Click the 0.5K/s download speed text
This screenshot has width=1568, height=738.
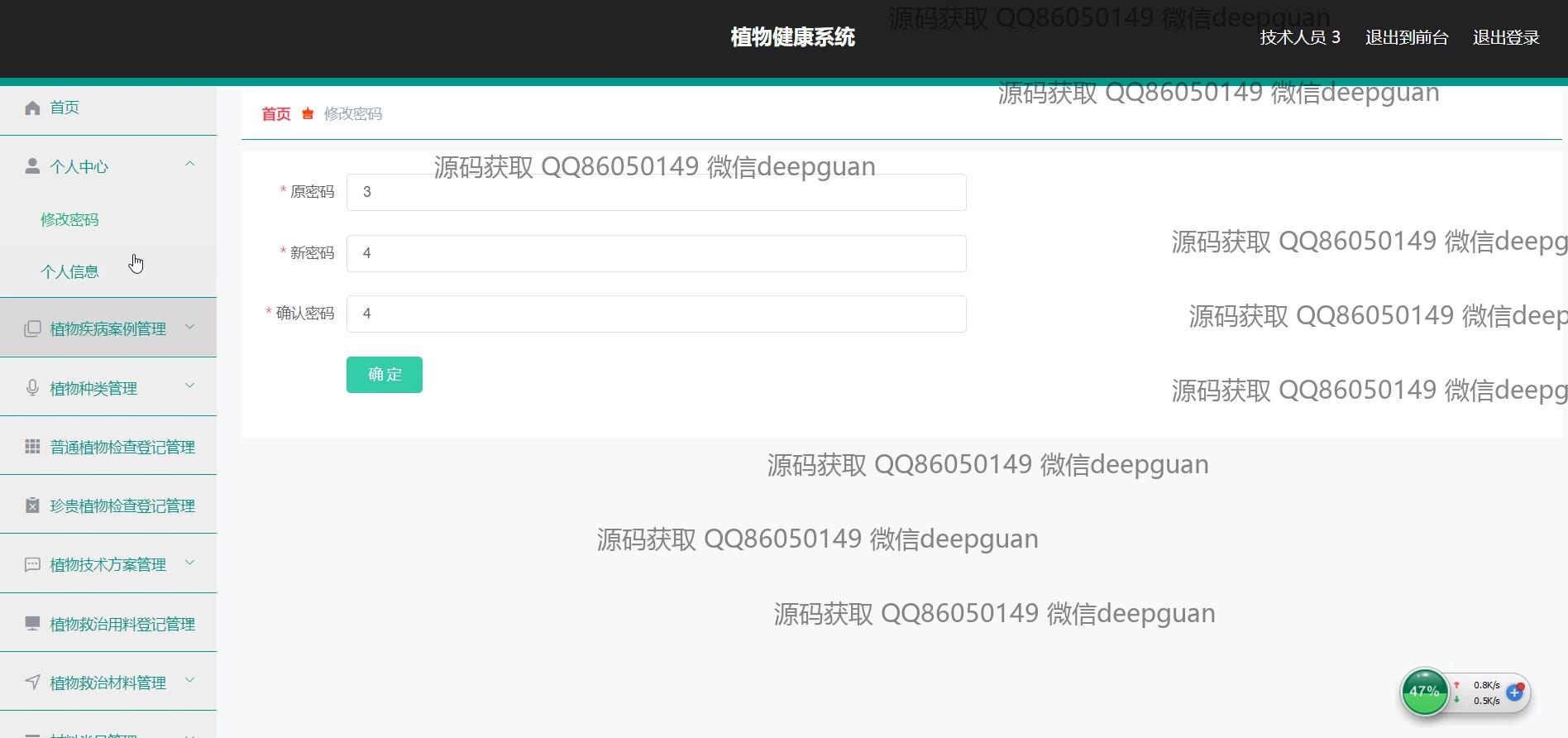[1487, 701]
